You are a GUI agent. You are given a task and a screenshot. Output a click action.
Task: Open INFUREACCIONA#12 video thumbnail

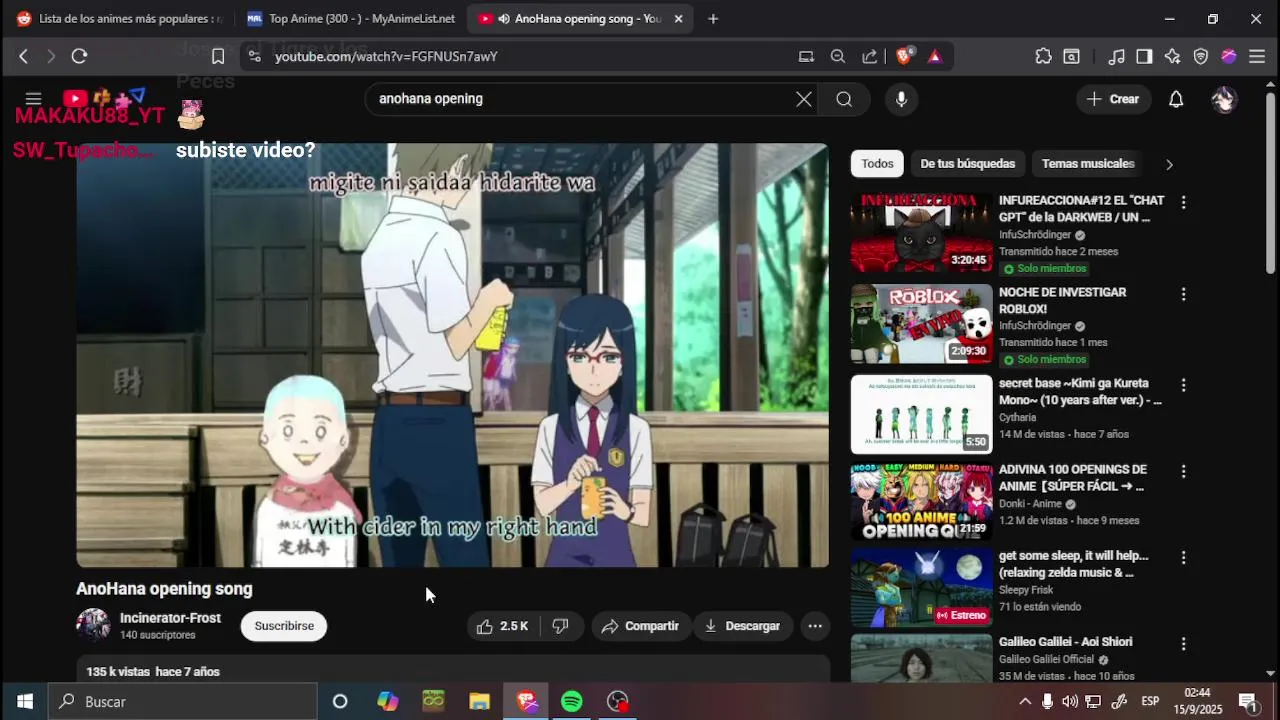(921, 232)
